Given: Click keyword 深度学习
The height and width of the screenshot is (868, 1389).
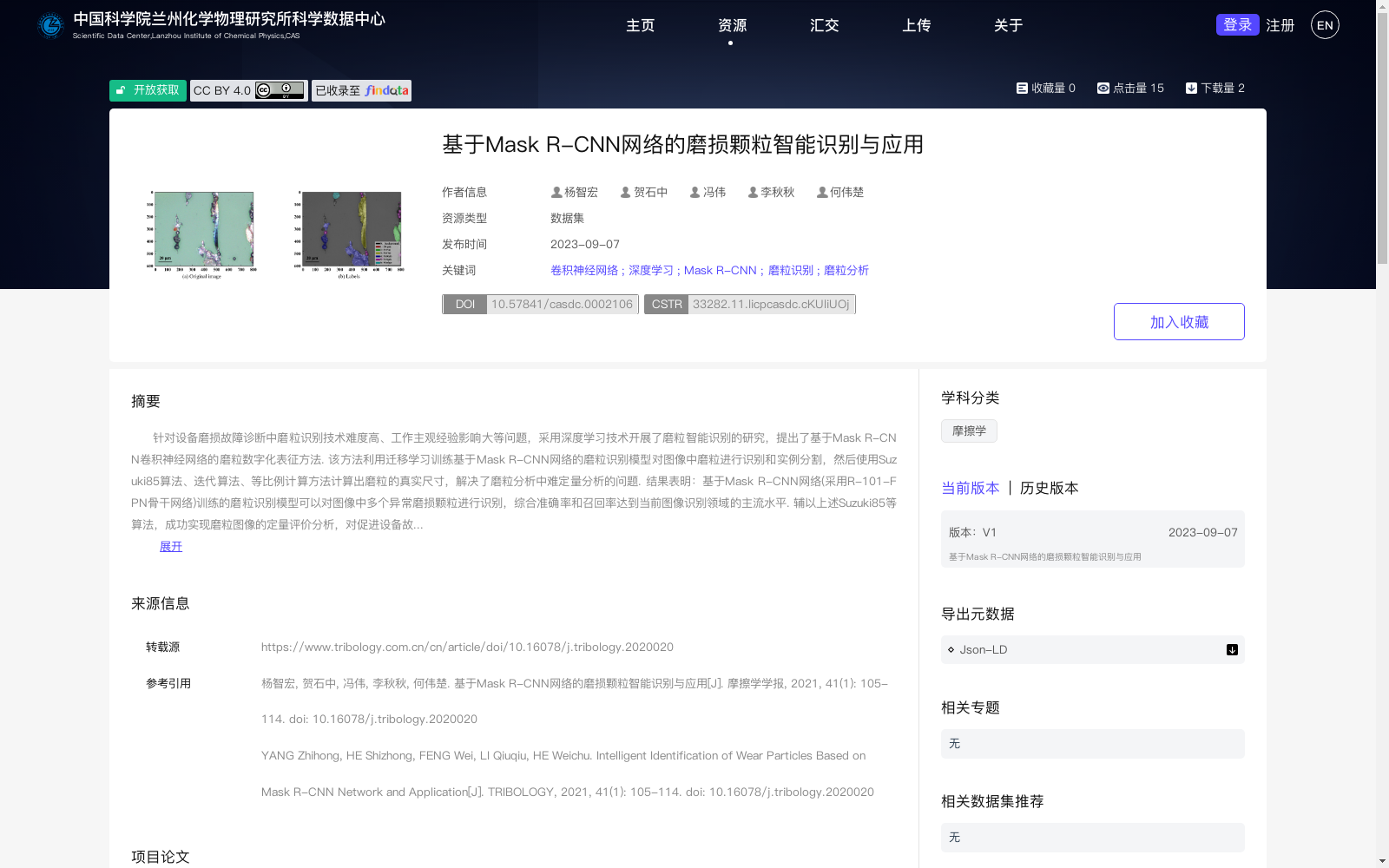Looking at the screenshot, I should pyautogui.click(x=651, y=271).
